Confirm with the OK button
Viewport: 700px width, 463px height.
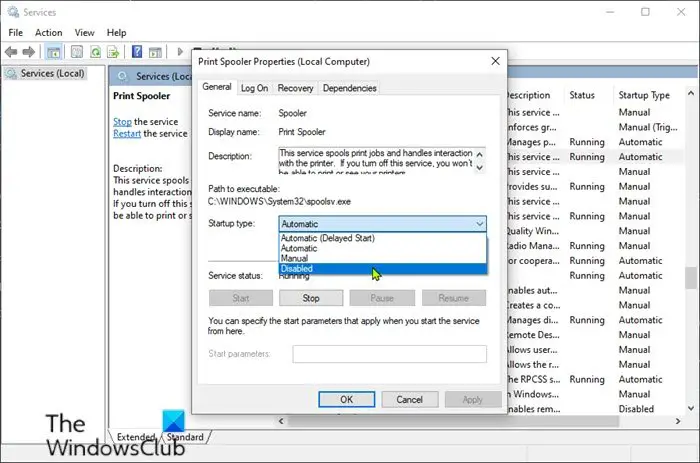click(346, 399)
